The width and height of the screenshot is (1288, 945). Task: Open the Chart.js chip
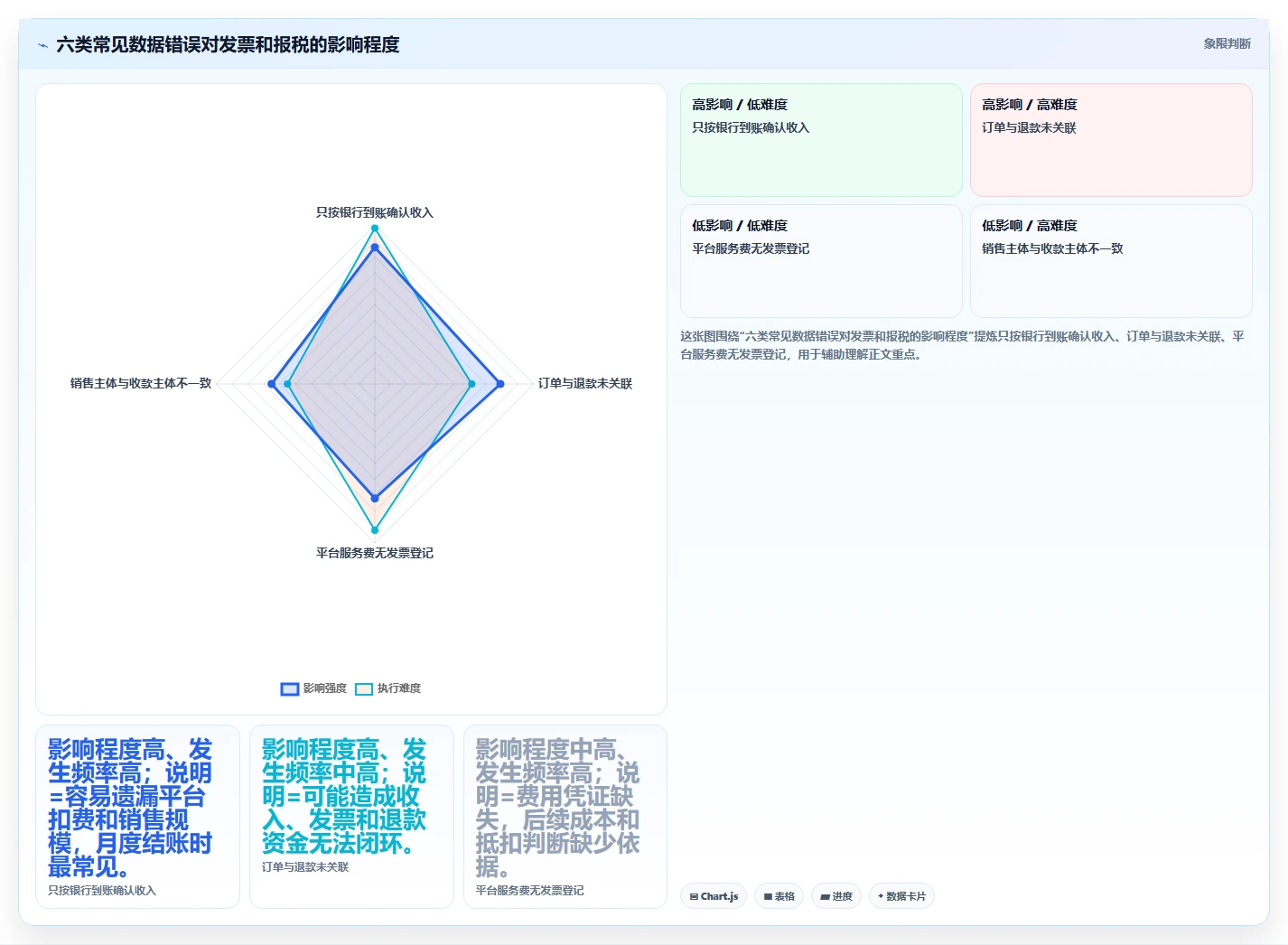714,896
